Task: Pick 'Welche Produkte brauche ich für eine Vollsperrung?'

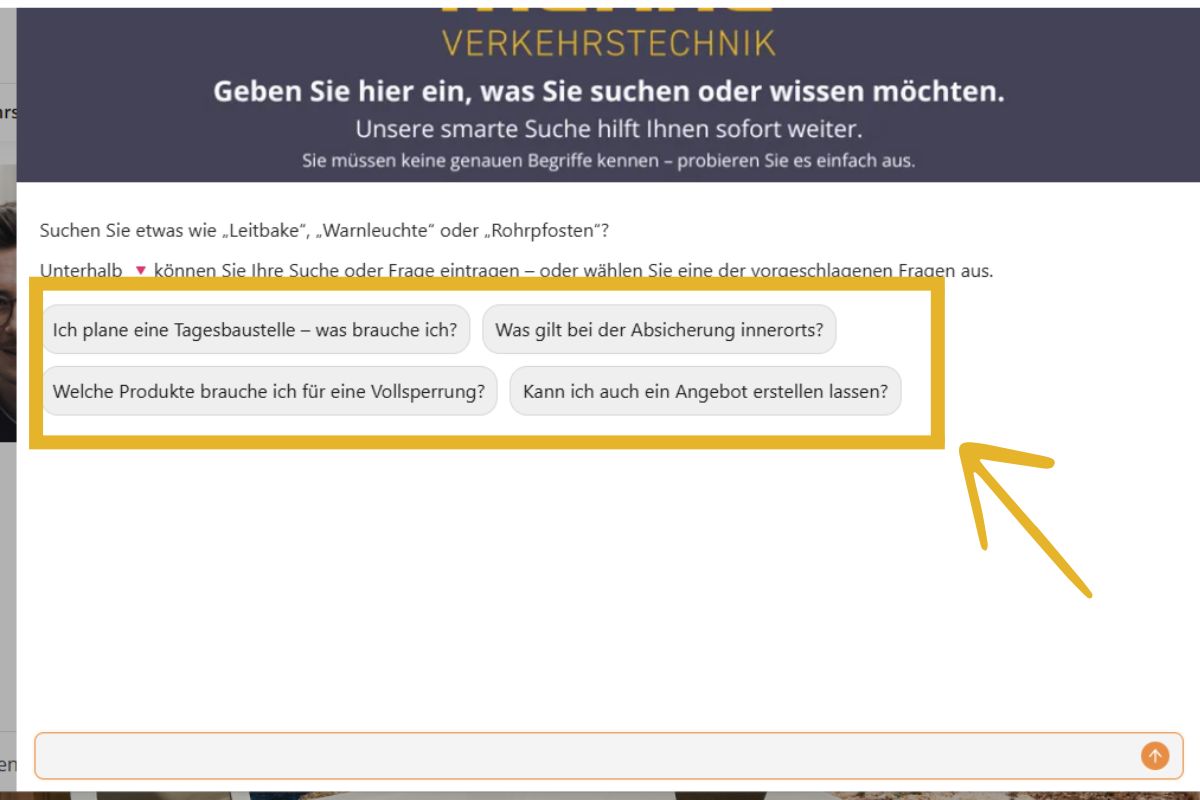Action: click(268, 391)
